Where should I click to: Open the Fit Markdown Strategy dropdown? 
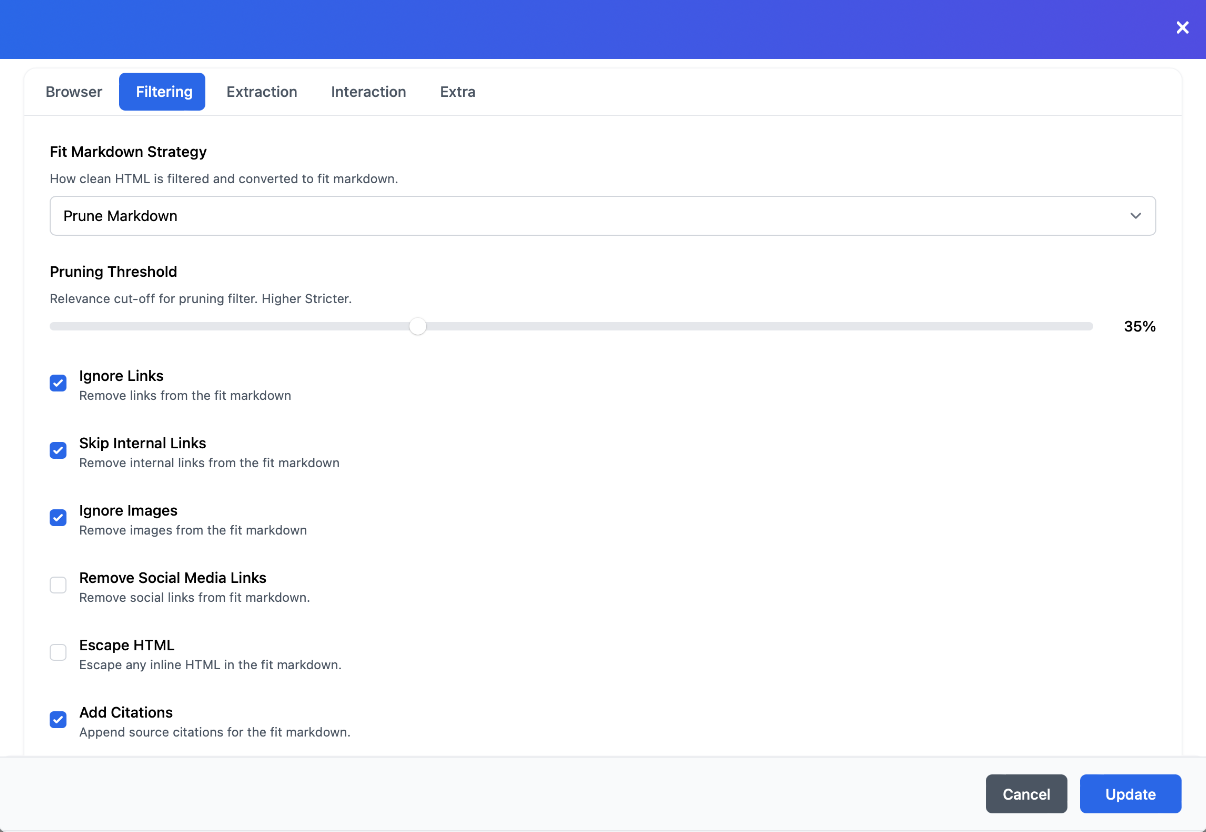click(x=603, y=216)
